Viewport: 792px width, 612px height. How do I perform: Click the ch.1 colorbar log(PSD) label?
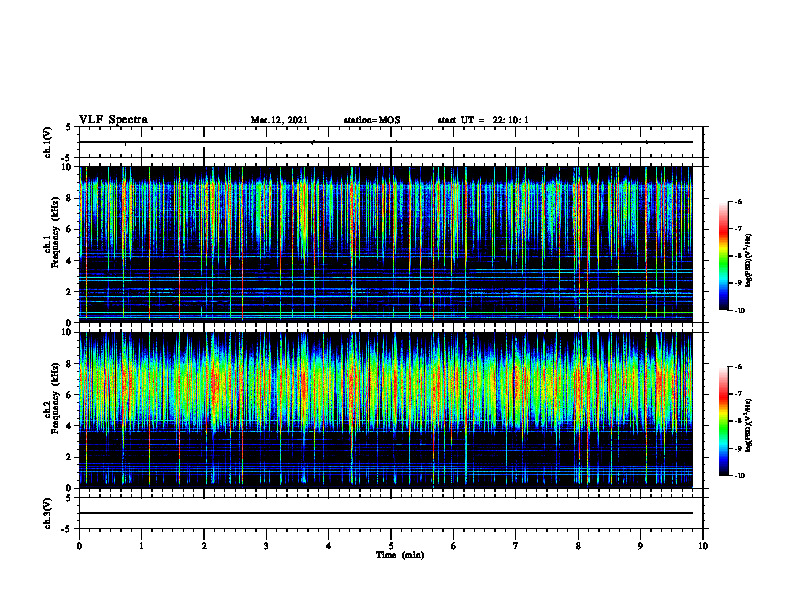pos(749,260)
